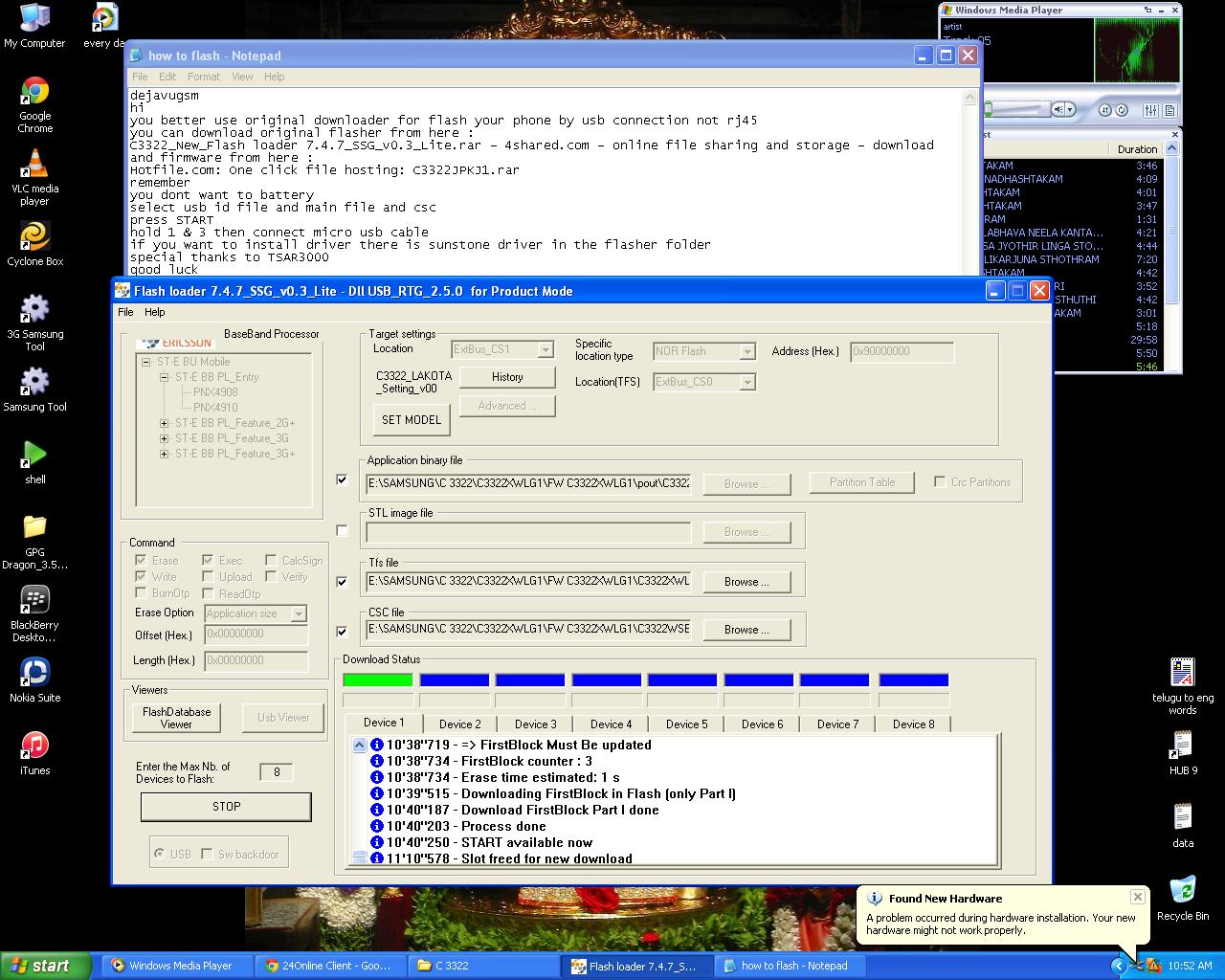Screen dimensions: 1225x980
Task: Show hidden system tray icons
Action: pos(1118,966)
